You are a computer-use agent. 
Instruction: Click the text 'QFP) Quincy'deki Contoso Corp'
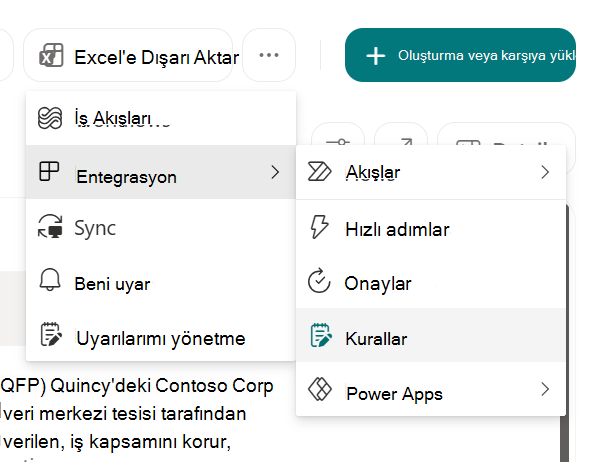click(x=136, y=386)
